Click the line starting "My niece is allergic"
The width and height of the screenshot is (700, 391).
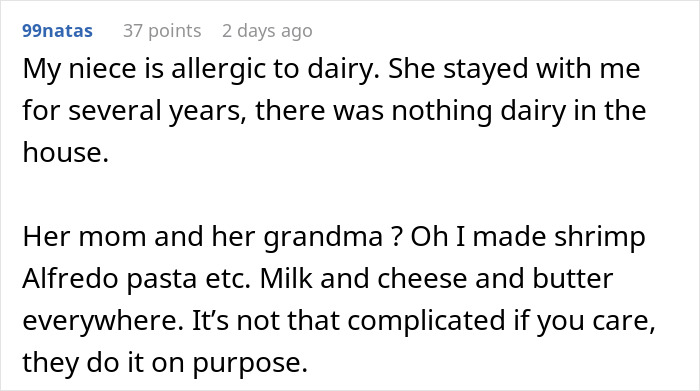point(331,69)
